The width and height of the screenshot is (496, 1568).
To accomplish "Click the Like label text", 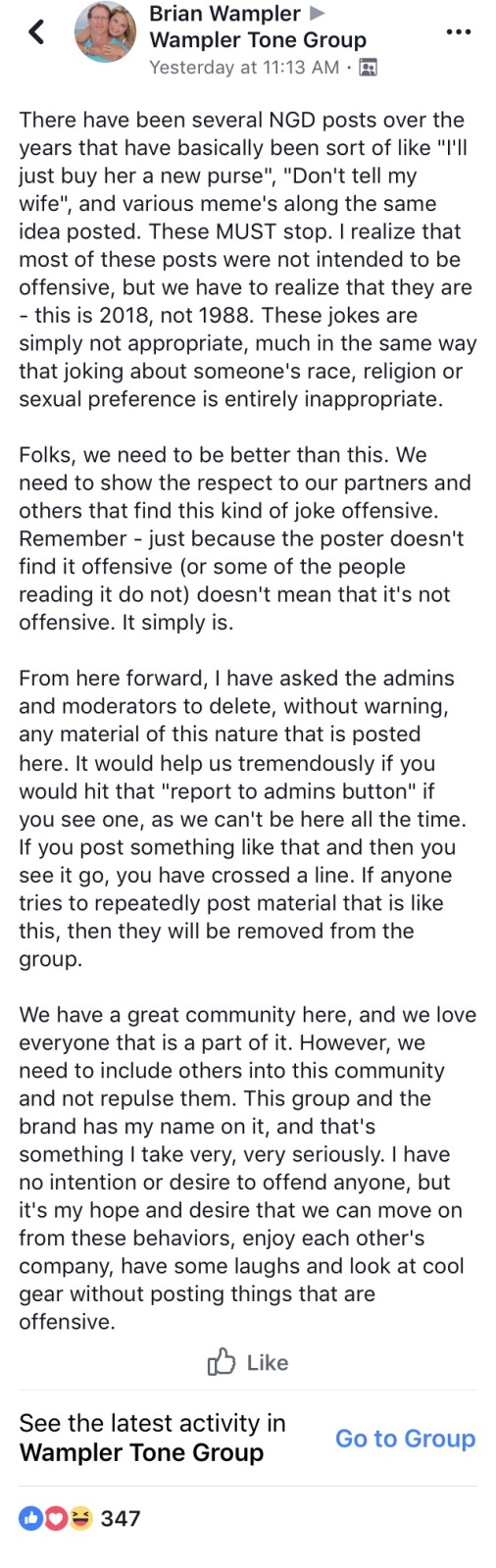I will (x=268, y=1362).
